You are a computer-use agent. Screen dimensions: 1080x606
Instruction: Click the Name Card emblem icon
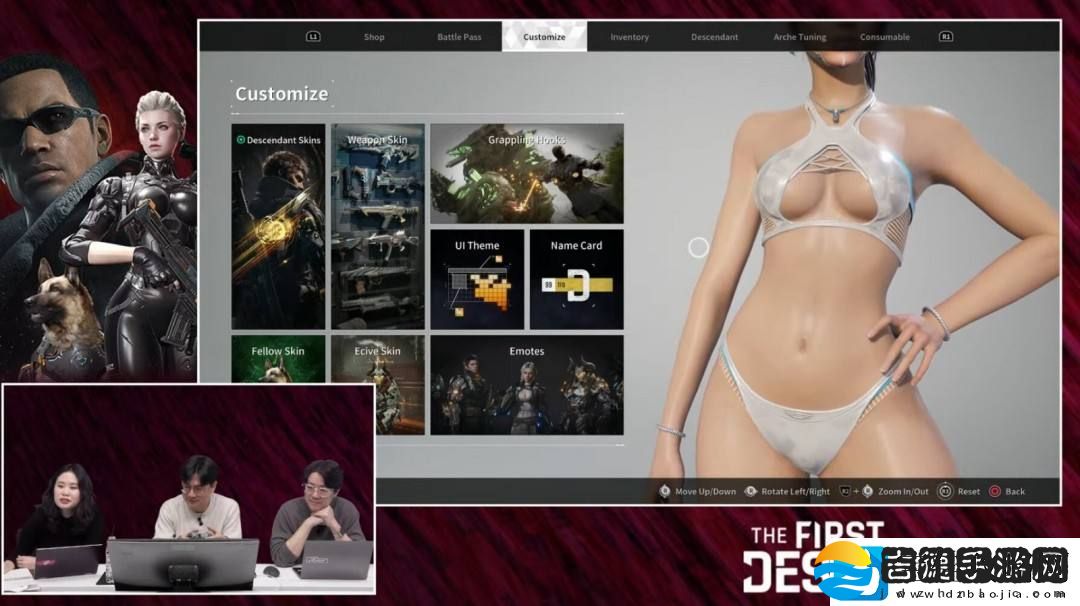pyautogui.click(x=577, y=285)
